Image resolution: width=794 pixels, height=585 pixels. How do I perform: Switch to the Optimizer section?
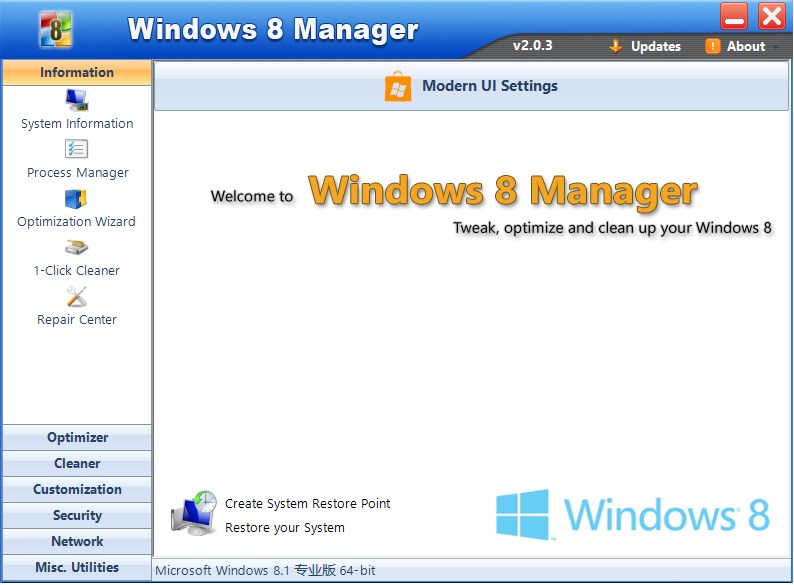tap(77, 438)
